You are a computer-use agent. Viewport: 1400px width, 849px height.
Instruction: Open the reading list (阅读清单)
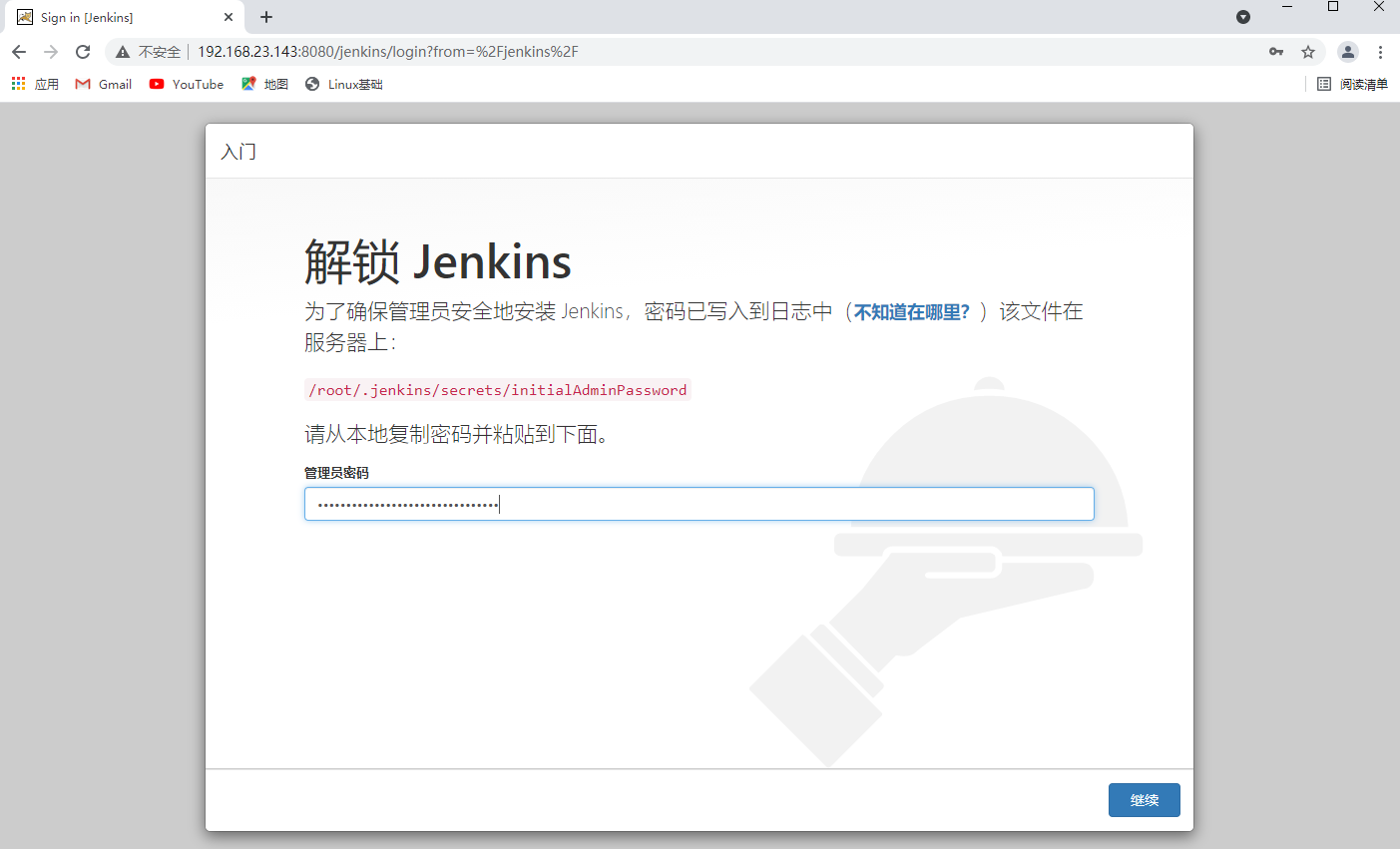coord(1352,84)
